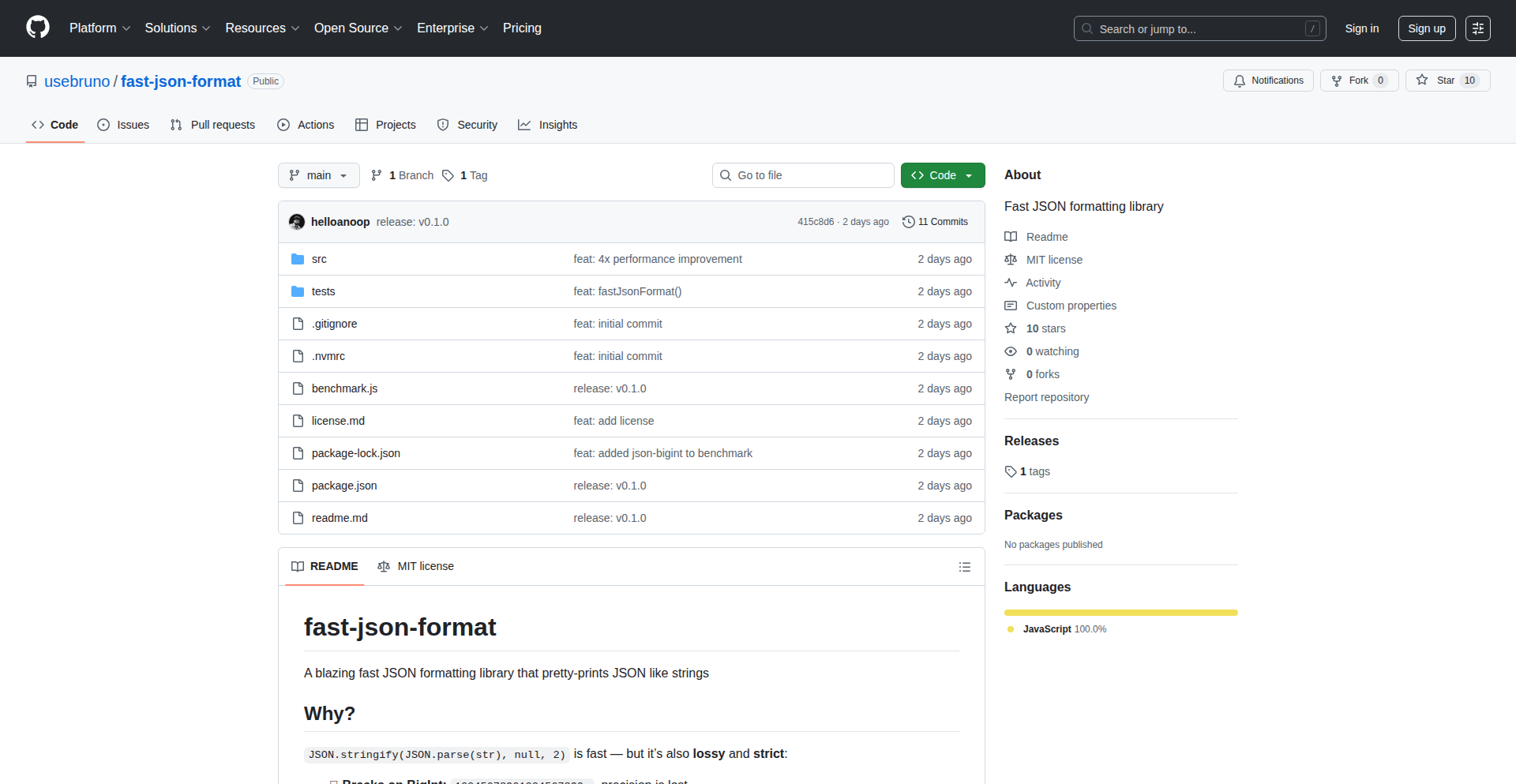Switch to the Insights tab
Screen dimensions: 1516x784
pos(548,125)
